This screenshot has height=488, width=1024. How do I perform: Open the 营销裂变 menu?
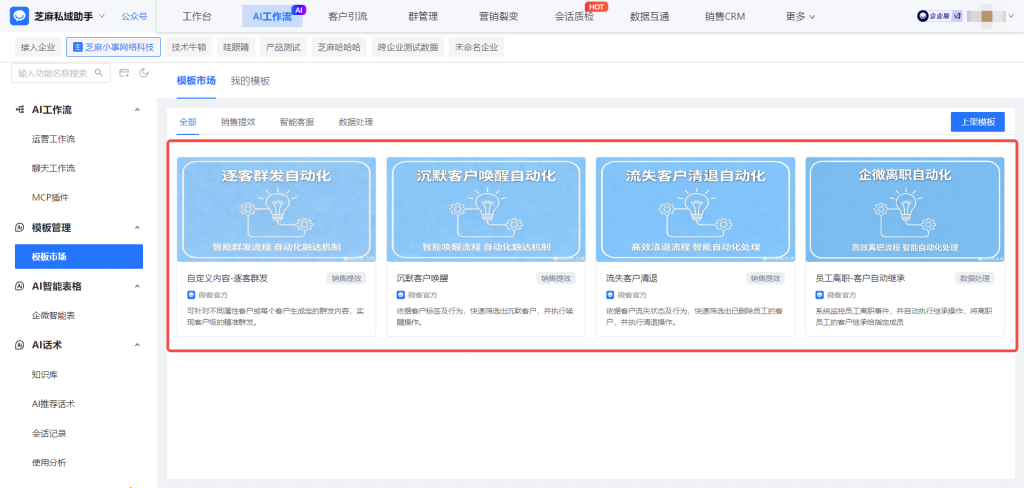(498, 16)
